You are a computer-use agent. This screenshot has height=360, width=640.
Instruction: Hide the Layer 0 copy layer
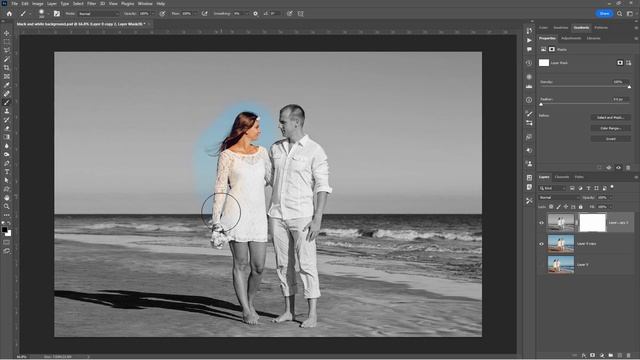click(x=542, y=244)
